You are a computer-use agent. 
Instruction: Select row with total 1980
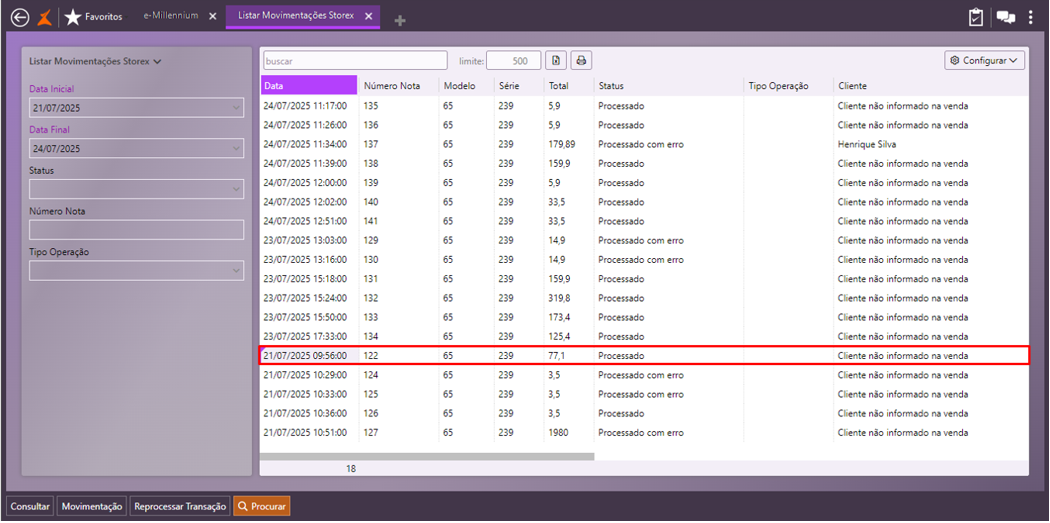click(x=644, y=433)
